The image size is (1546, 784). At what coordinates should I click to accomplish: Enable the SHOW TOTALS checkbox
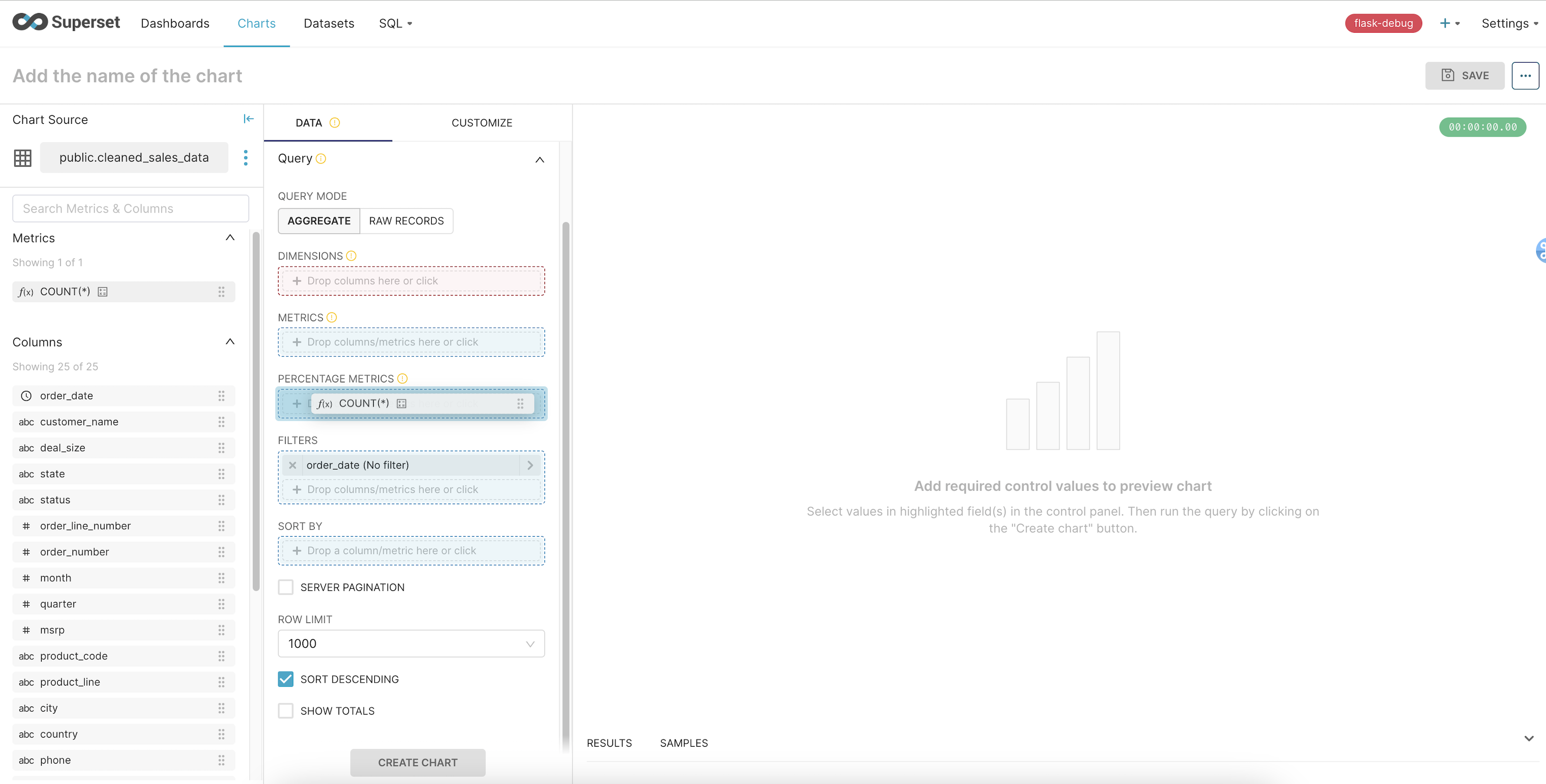tap(286, 710)
